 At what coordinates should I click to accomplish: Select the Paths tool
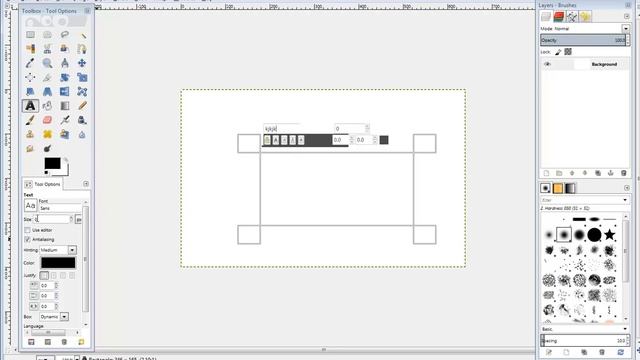pyautogui.click(x=82, y=49)
